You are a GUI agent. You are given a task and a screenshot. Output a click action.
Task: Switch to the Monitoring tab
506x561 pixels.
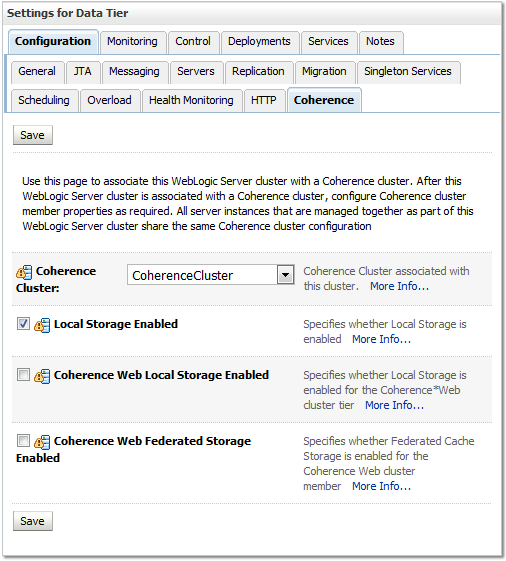(x=132, y=42)
